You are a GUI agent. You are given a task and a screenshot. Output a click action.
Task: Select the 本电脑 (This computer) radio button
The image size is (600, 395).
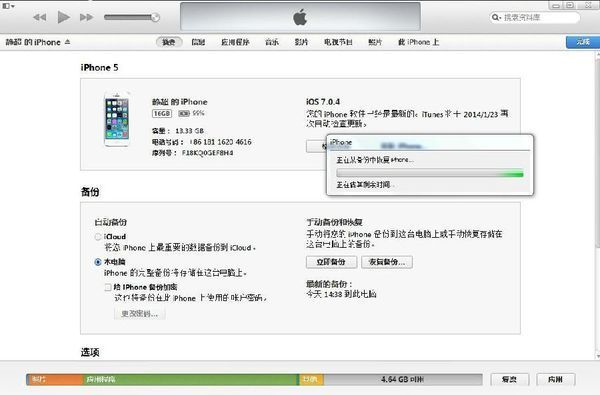point(98,262)
